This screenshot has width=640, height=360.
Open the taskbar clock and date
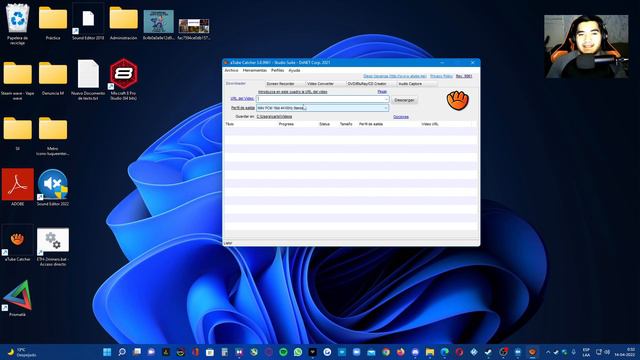625,352
